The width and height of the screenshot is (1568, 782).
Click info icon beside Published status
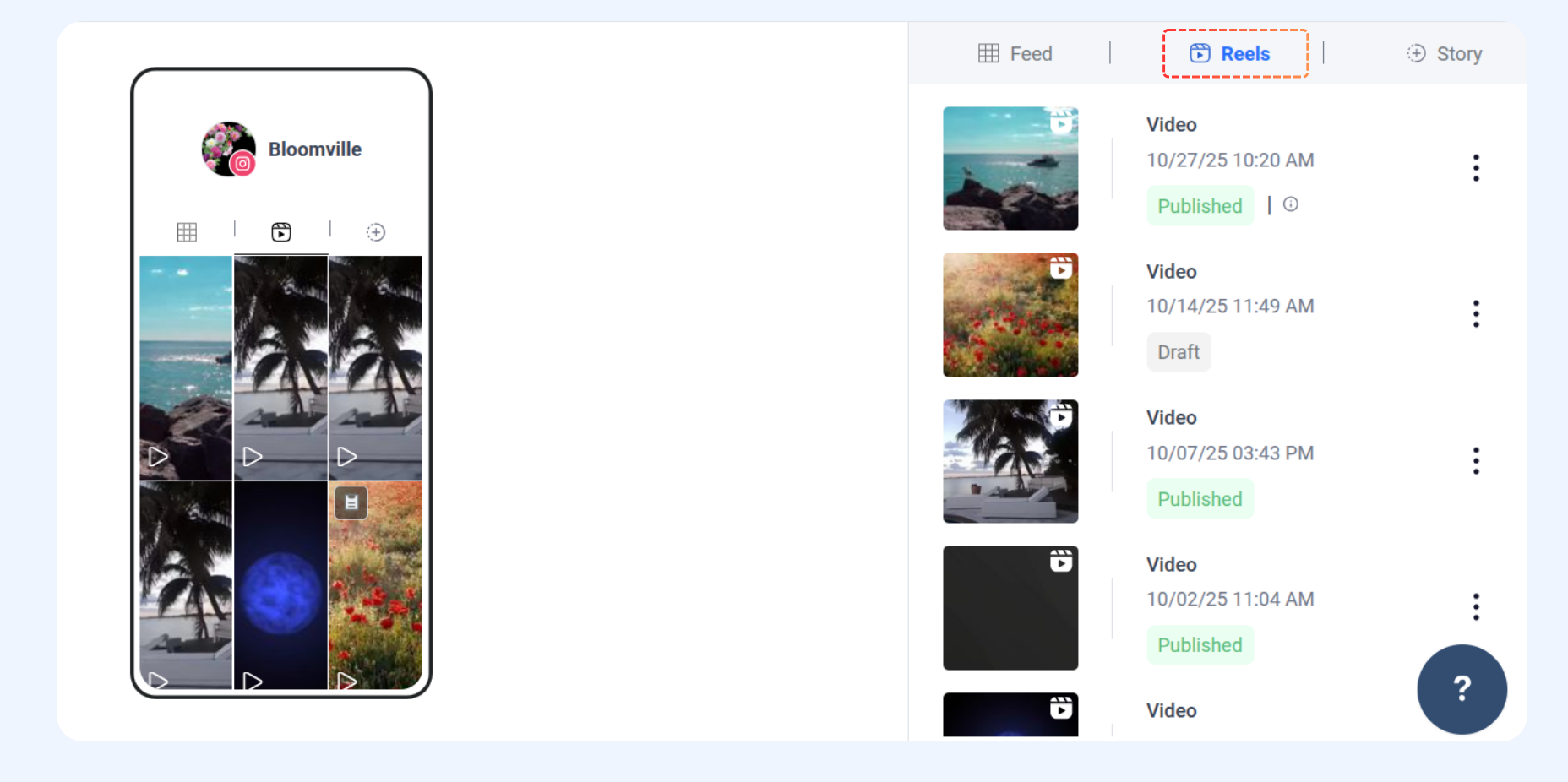tap(1291, 204)
